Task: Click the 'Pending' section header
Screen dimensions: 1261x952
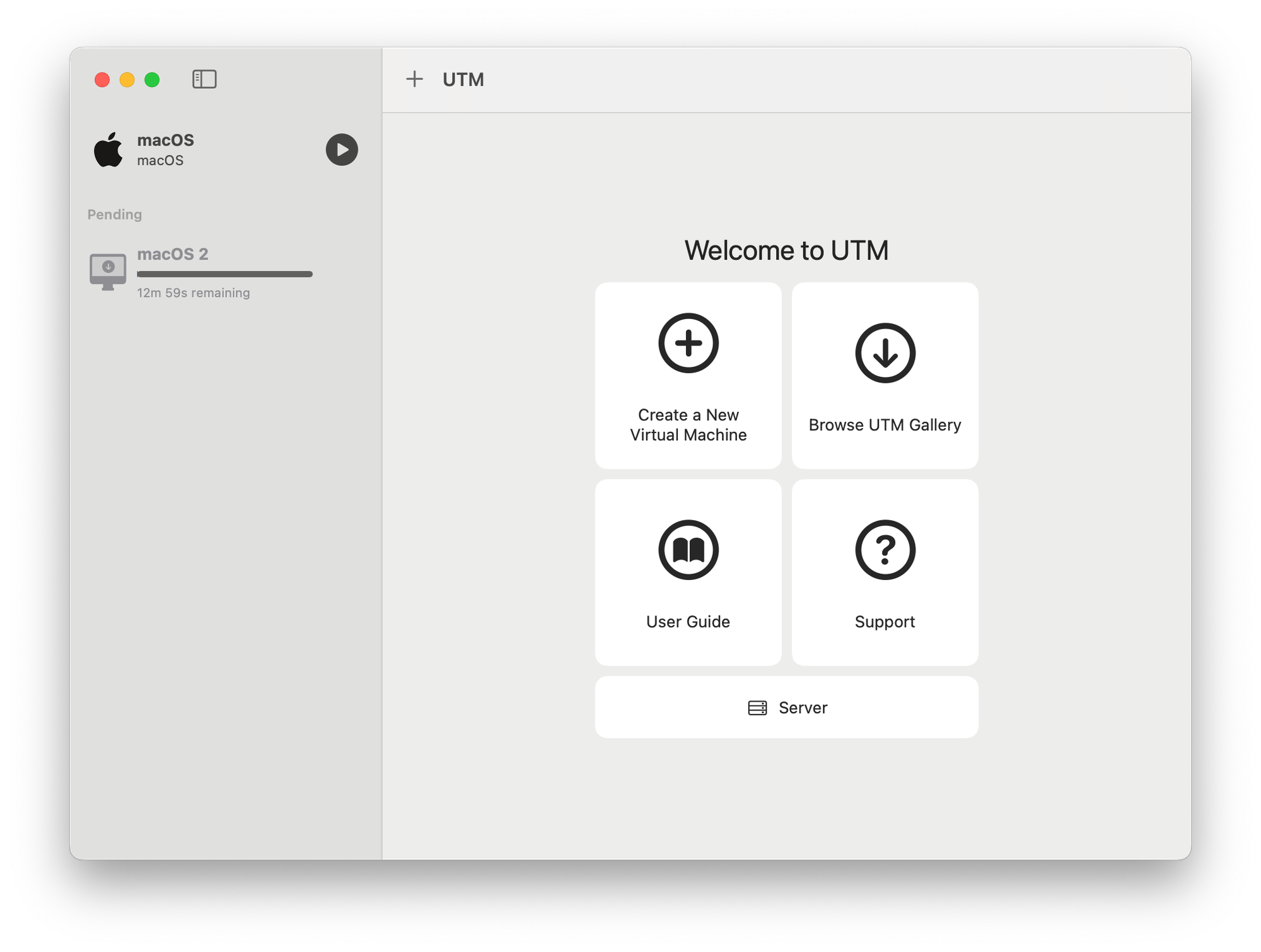Action: tap(115, 214)
